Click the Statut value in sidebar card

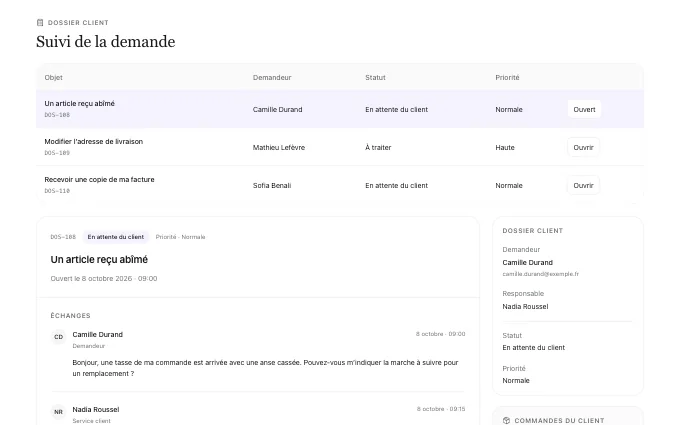(x=533, y=347)
